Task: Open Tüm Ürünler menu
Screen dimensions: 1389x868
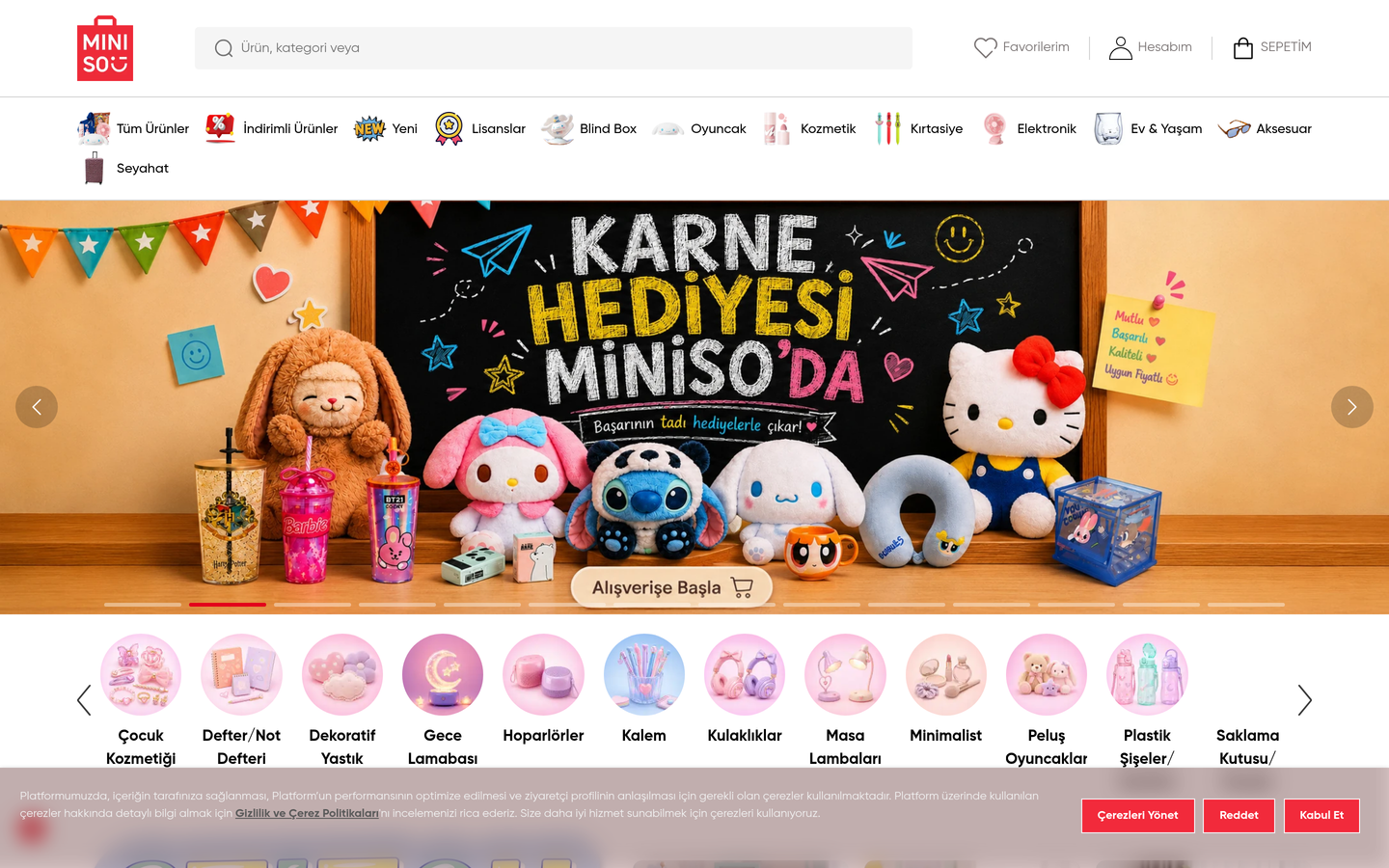Action: [x=152, y=128]
